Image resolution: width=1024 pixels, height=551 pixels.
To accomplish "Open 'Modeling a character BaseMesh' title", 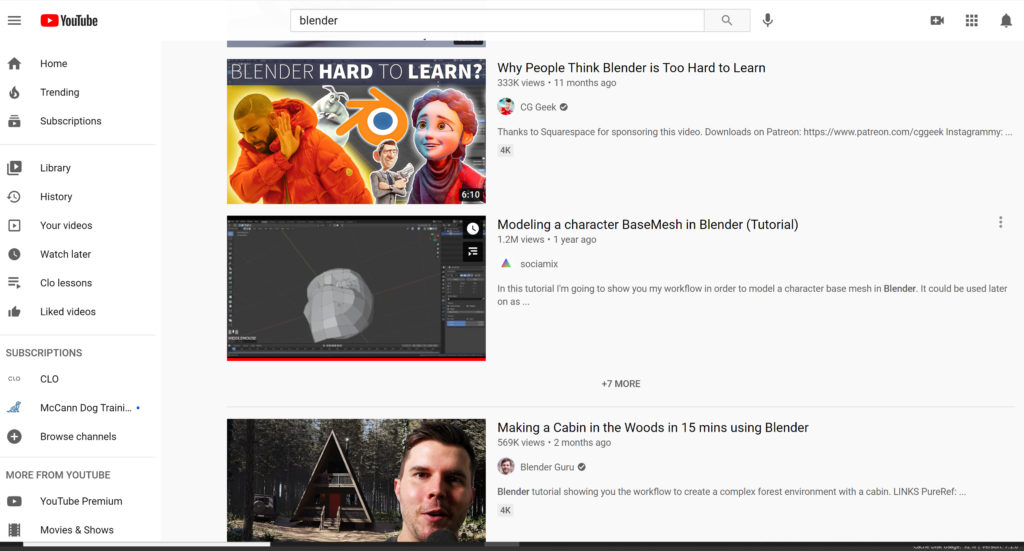I will click(x=647, y=225).
